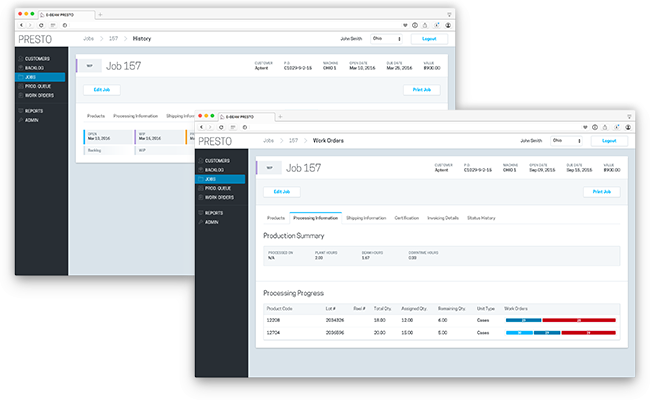
Task: Open Customers in front window sidebar
Action: pyautogui.click(x=217, y=161)
